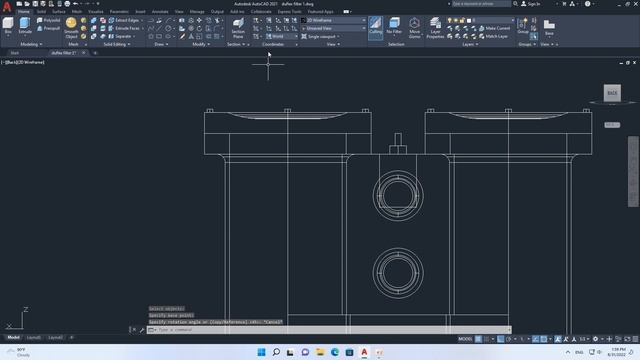Close the dufflex filter drawing tab
The width and height of the screenshot is (640, 360).
[84, 53]
